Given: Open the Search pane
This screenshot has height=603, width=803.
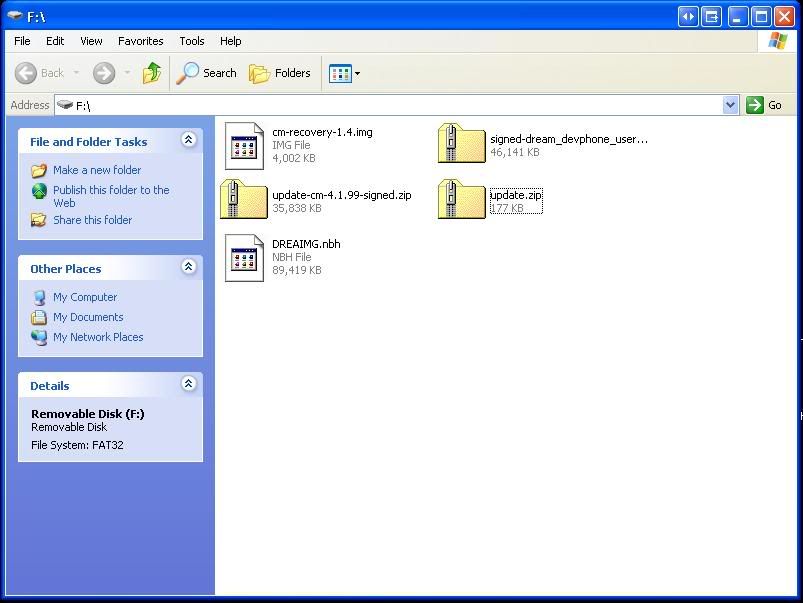Looking at the screenshot, I should 206,73.
